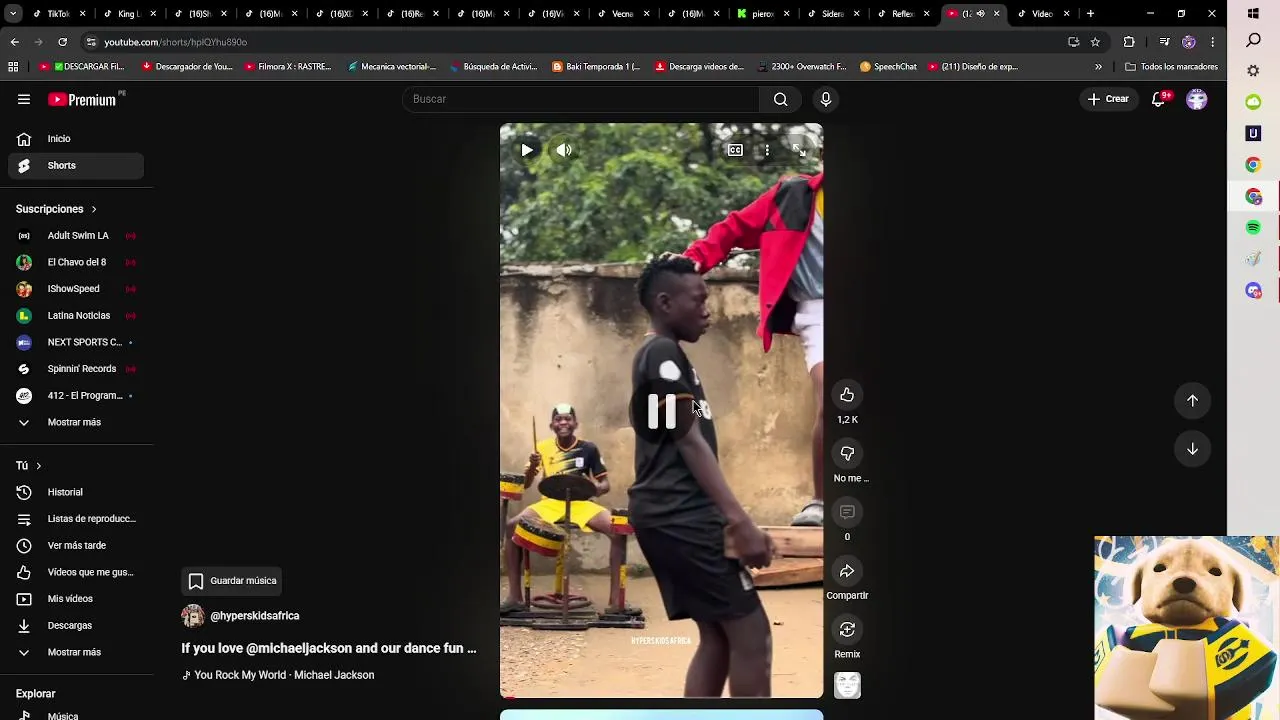Open the account avatar menu
Screen dimensions: 1280x720
tap(1196, 99)
